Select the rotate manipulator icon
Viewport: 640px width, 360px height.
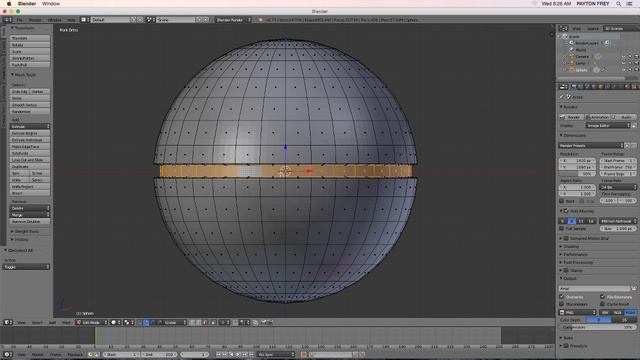coord(153,322)
